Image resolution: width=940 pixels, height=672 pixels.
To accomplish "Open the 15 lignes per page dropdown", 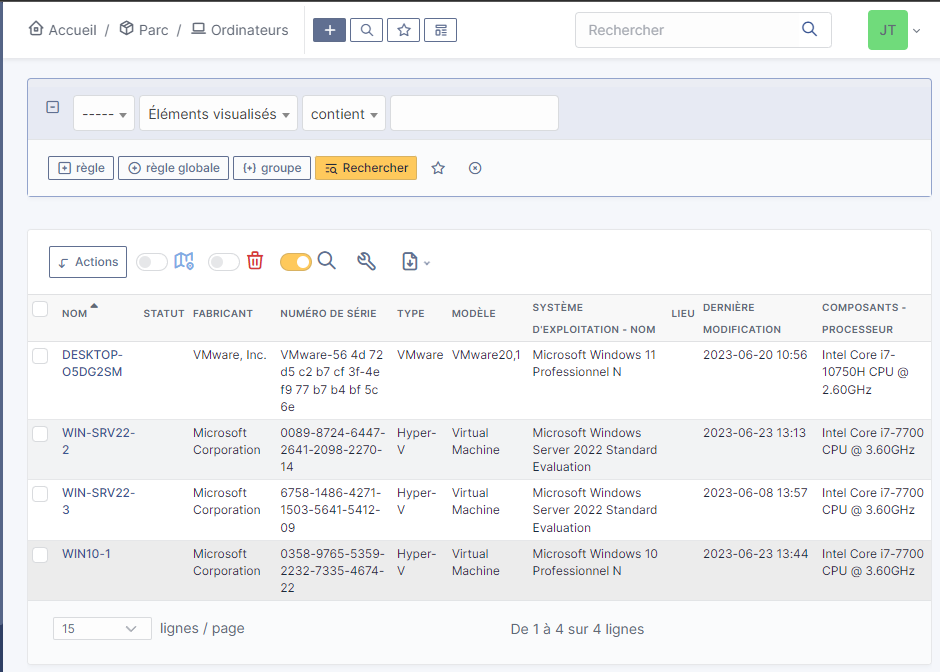I will tap(102, 629).
